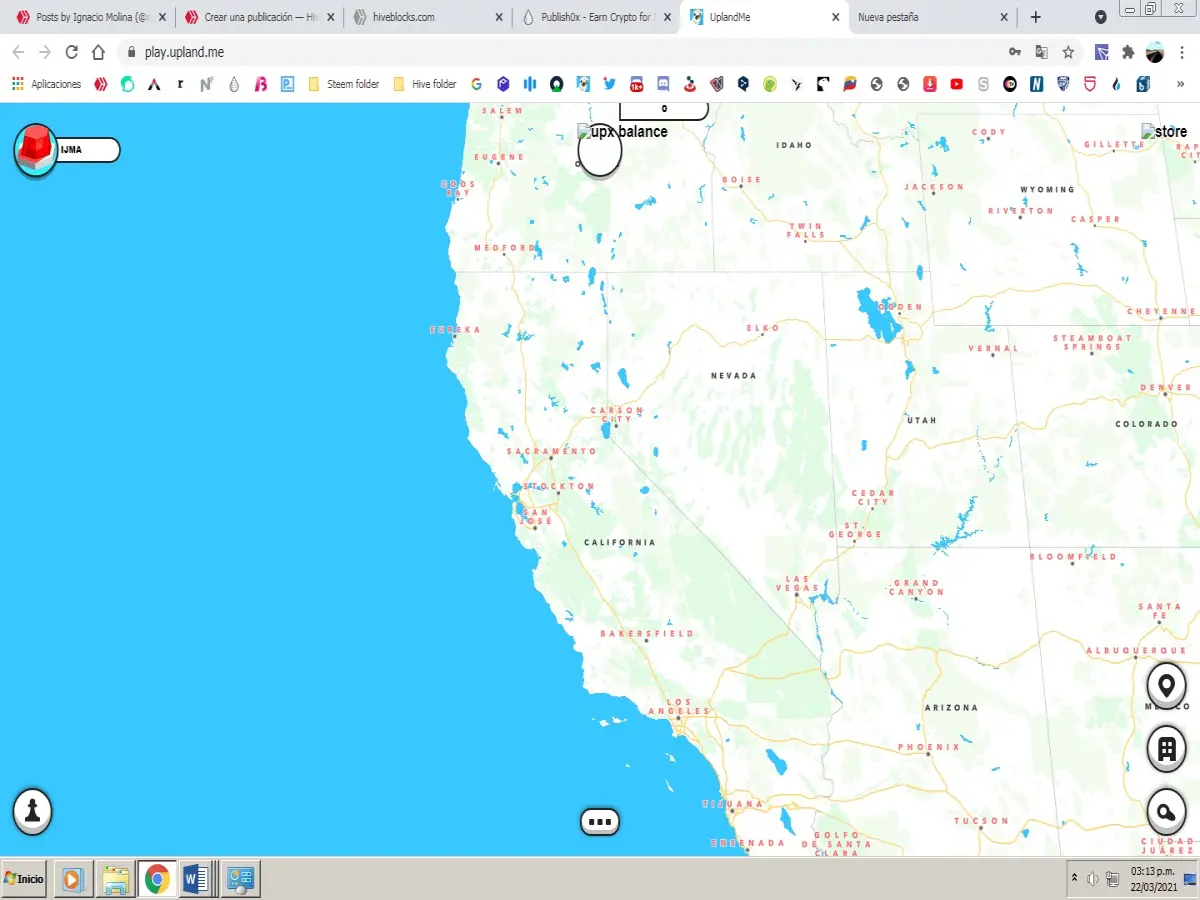Go back to previous page

(x=18, y=52)
